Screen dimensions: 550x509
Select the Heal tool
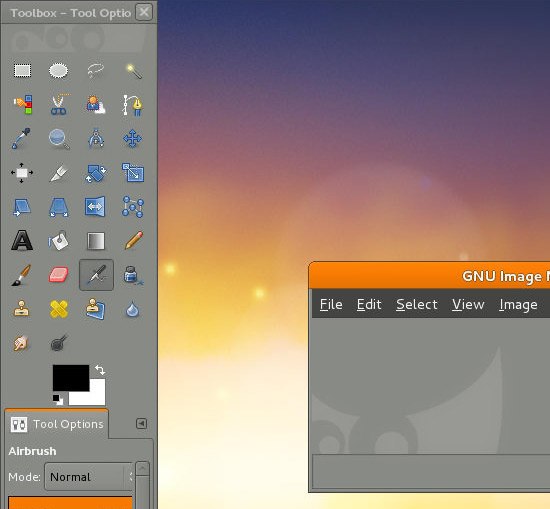point(59,309)
